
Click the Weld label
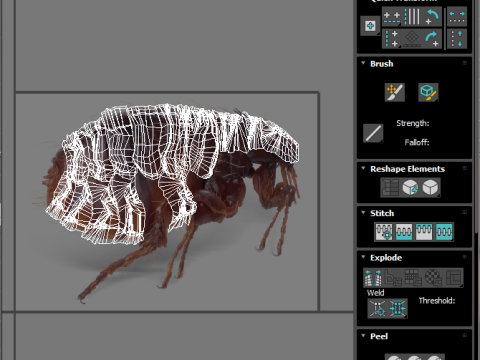(375, 293)
